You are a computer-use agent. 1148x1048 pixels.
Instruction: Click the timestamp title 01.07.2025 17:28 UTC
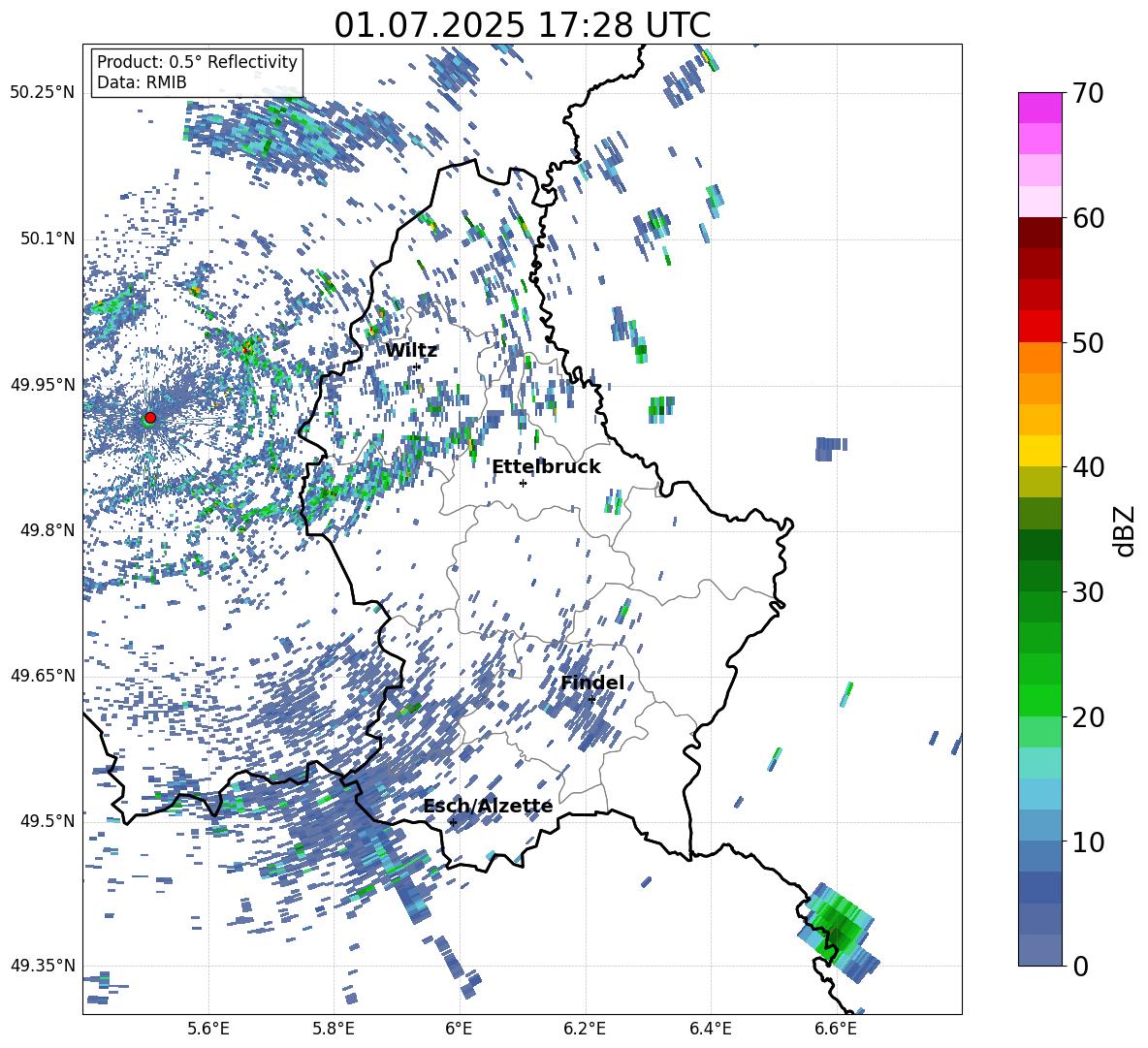522,25
